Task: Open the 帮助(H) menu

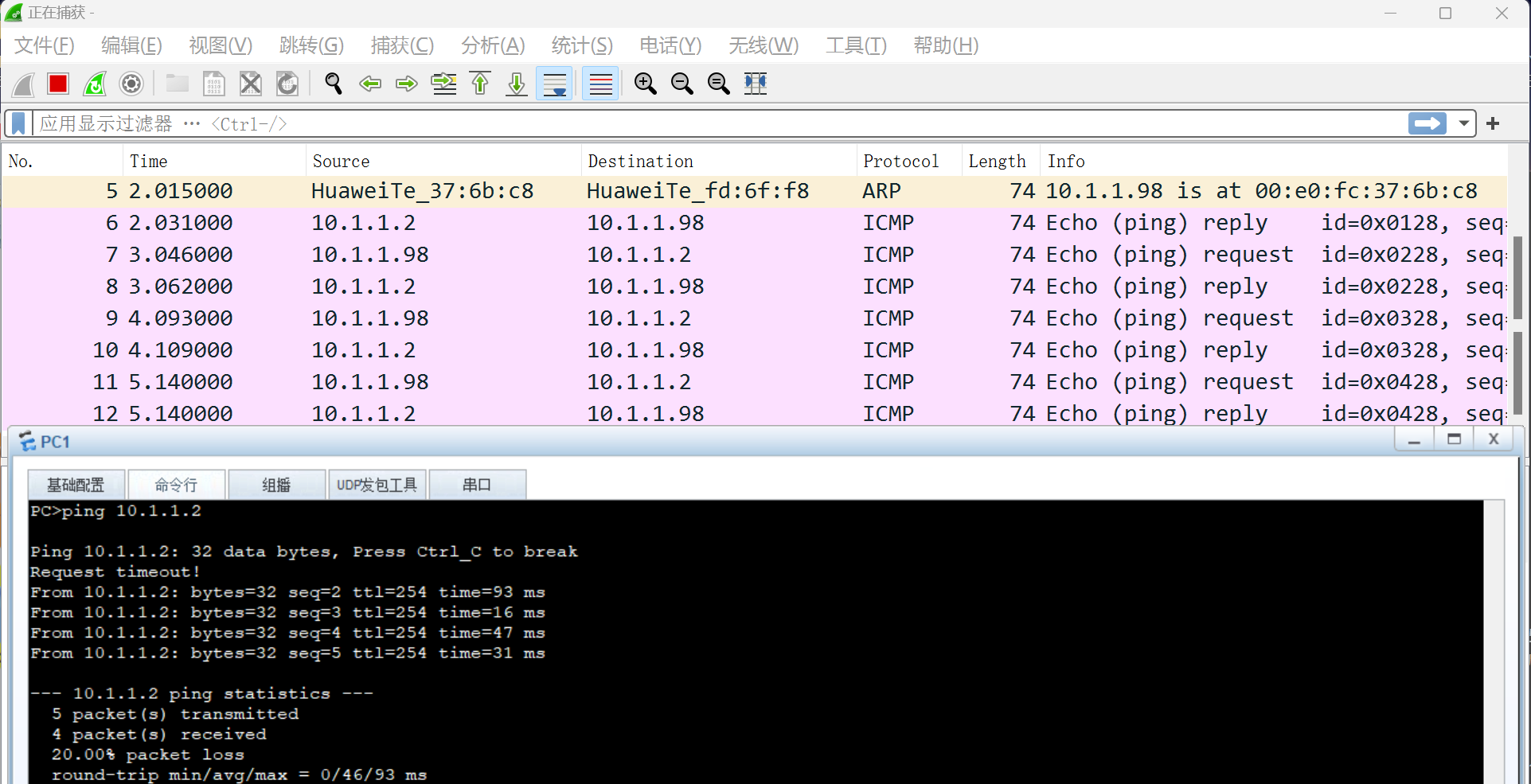Action: tap(946, 45)
